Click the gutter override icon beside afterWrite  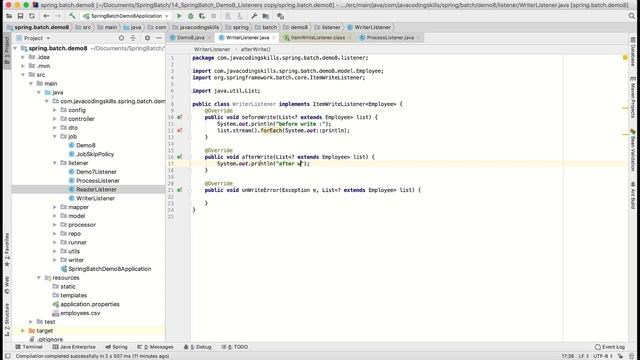tap(180, 157)
